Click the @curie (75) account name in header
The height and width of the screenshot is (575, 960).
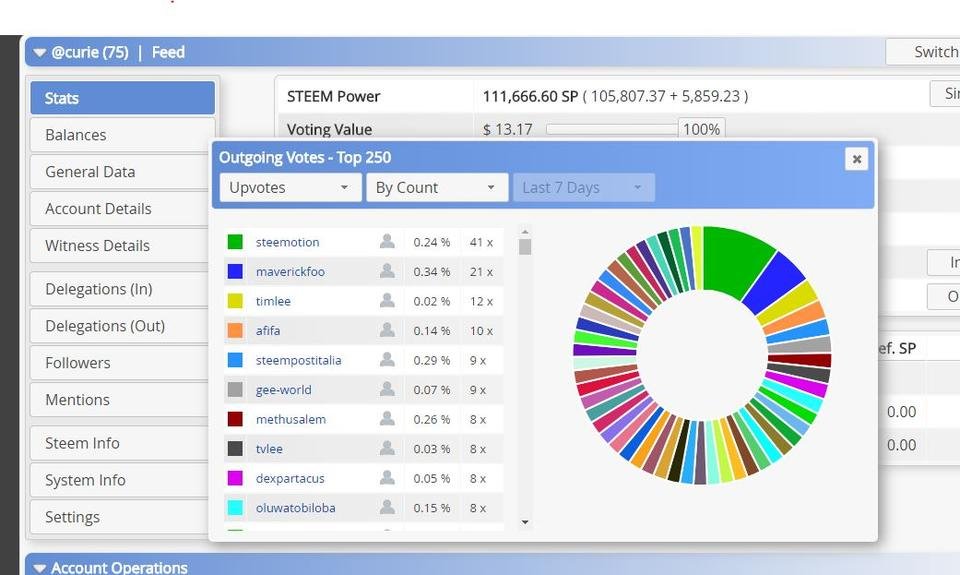[90, 53]
